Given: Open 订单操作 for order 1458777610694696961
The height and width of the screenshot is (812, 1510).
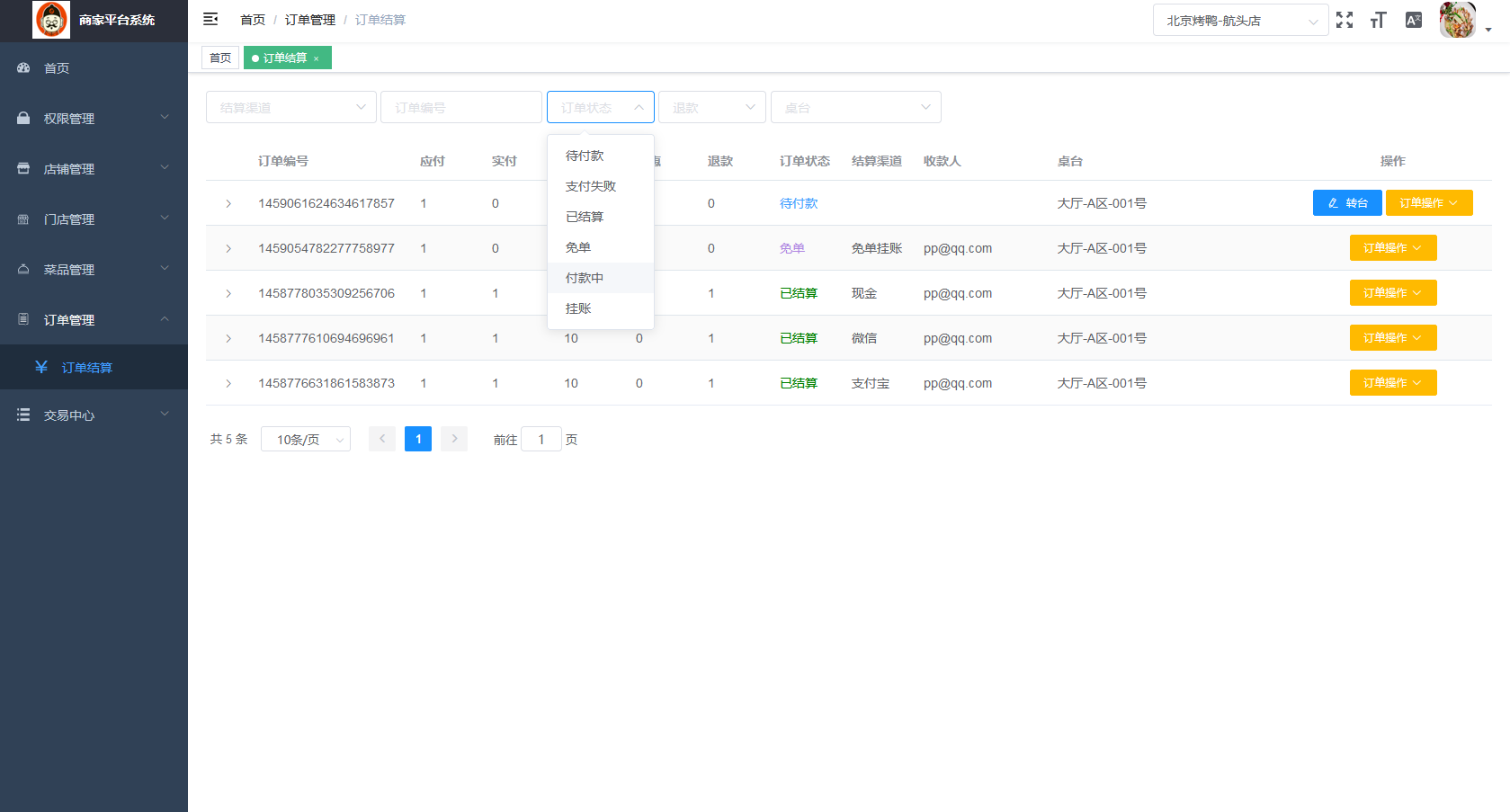Looking at the screenshot, I should tap(1393, 338).
